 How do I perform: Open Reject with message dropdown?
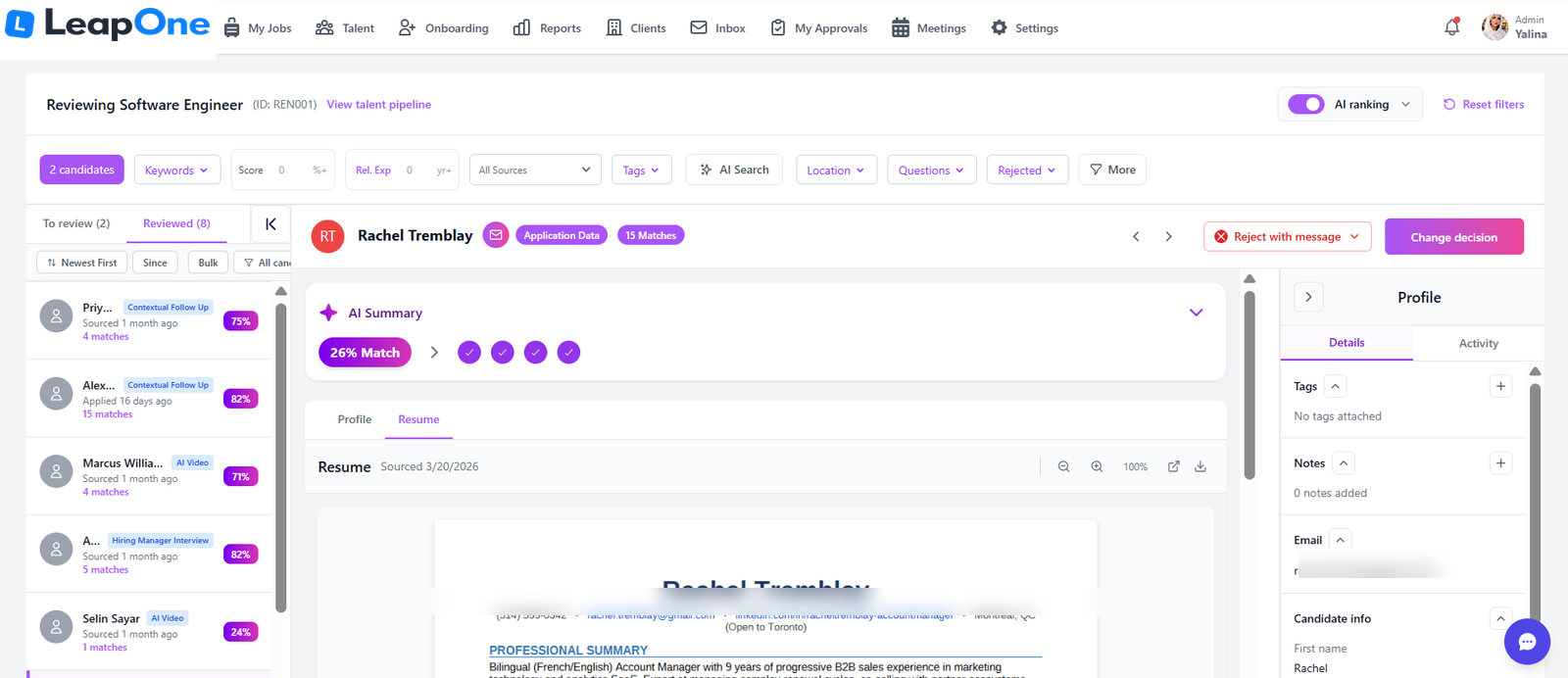tap(1287, 236)
